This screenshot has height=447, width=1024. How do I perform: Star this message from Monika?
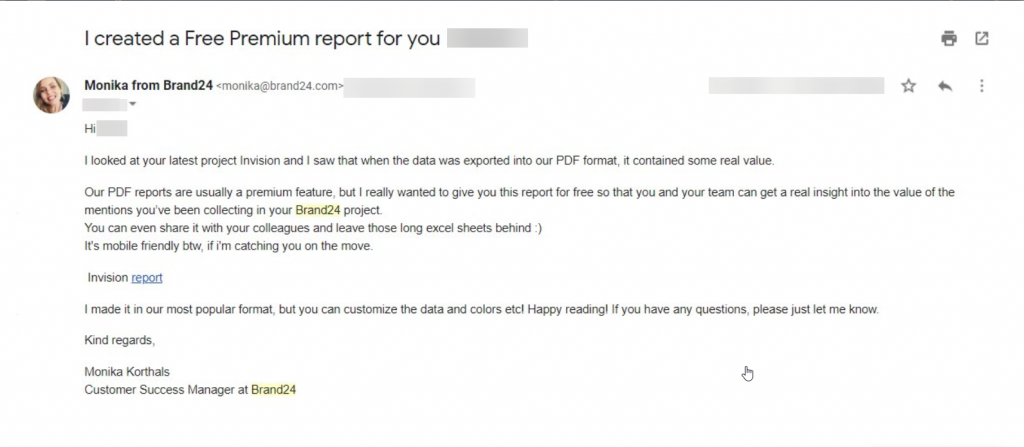pos(908,86)
